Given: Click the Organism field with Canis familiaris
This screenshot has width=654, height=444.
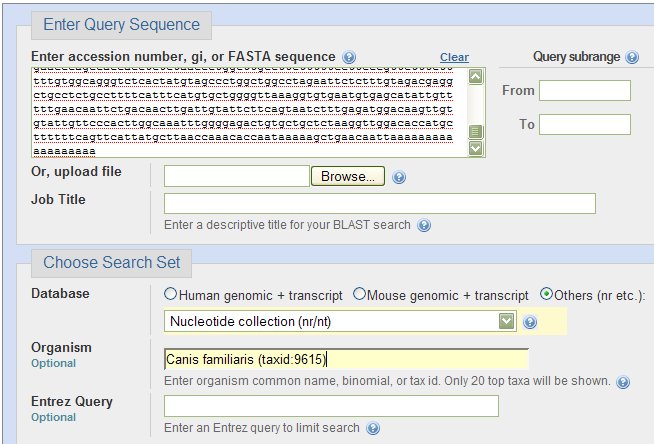Looking at the screenshot, I should [346, 359].
